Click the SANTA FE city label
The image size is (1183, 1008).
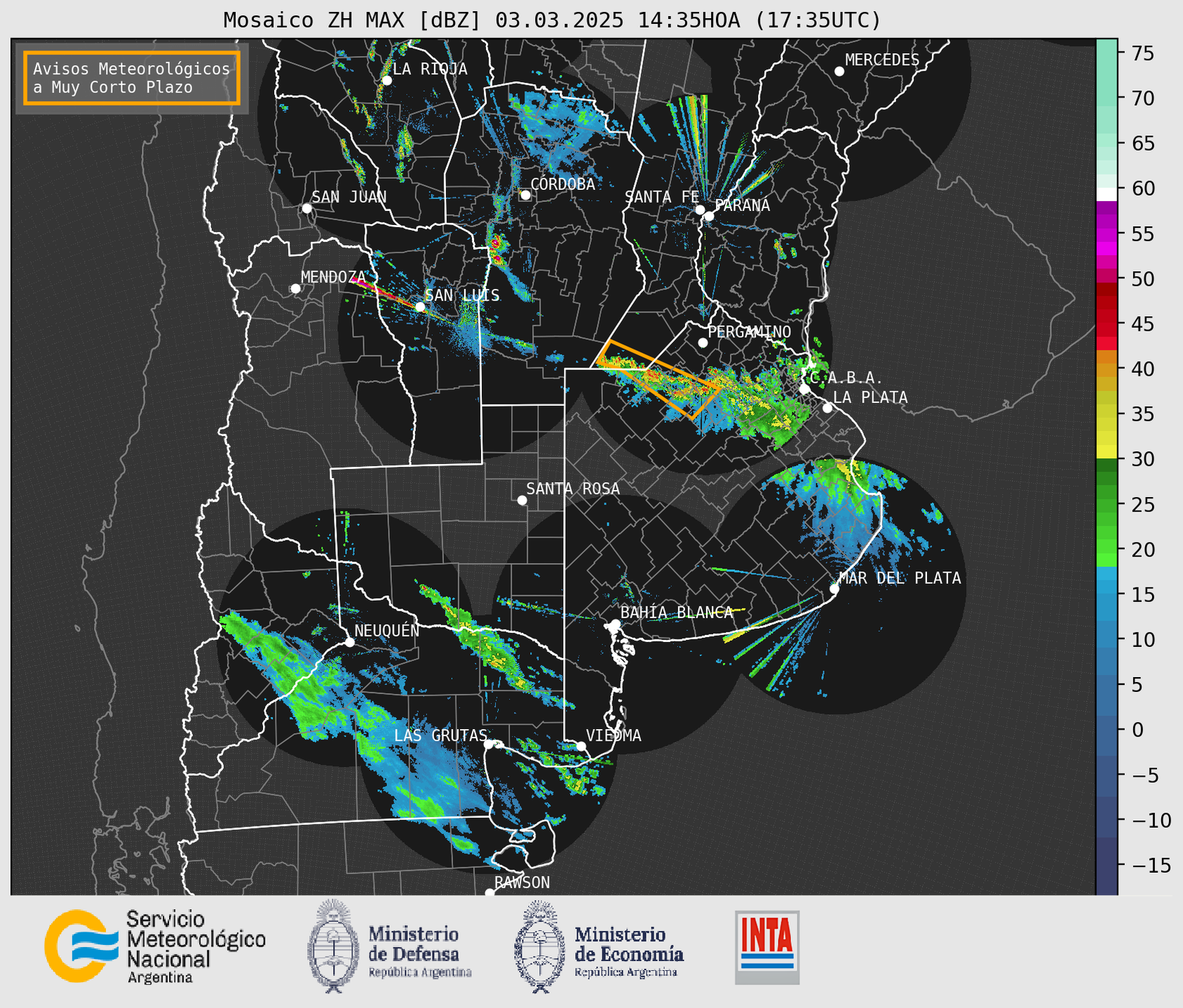662,197
